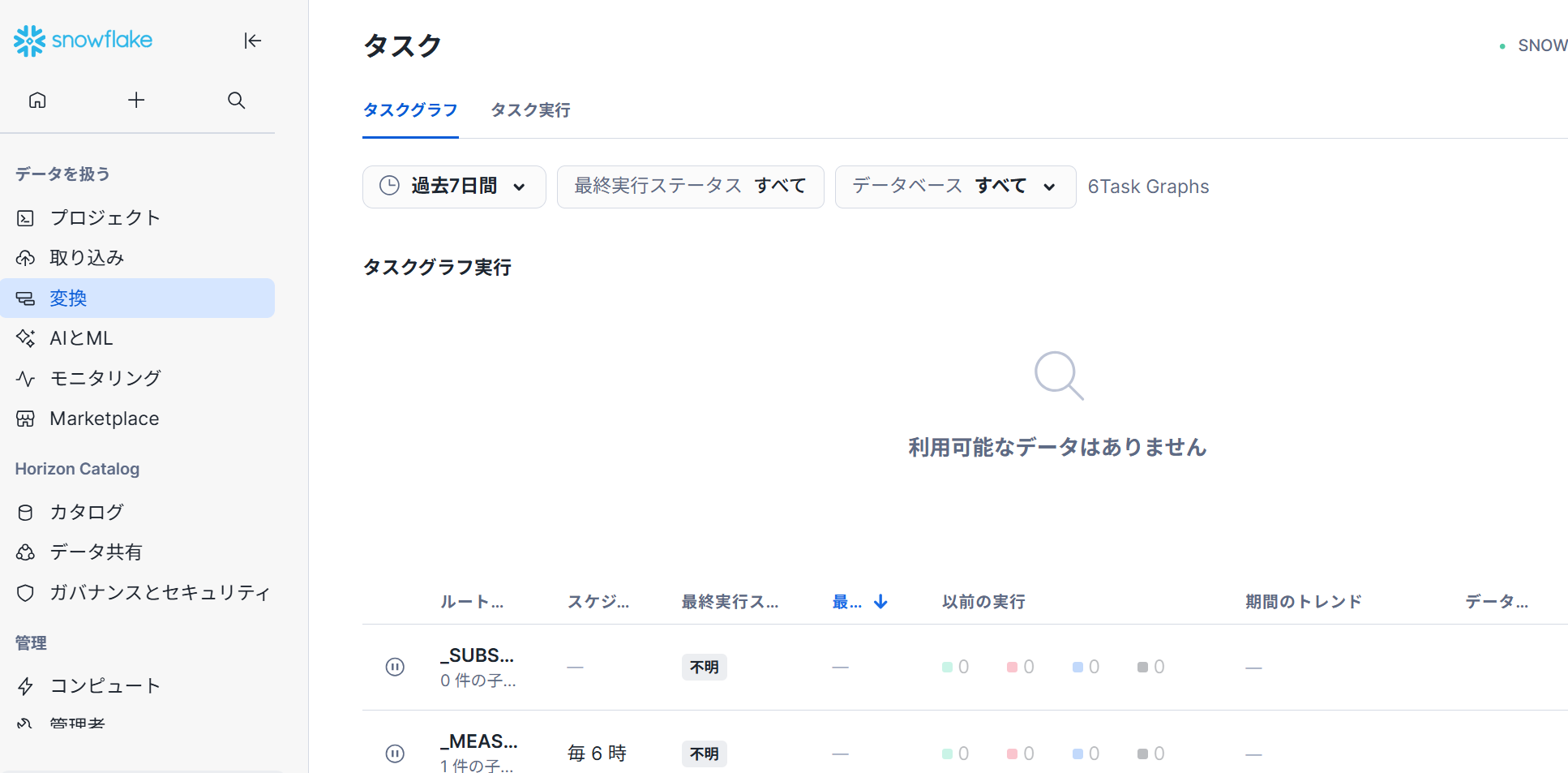1568x773 pixels.
Task: Click the paused status icon for _SUBS task
Action: tap(395, 667)
